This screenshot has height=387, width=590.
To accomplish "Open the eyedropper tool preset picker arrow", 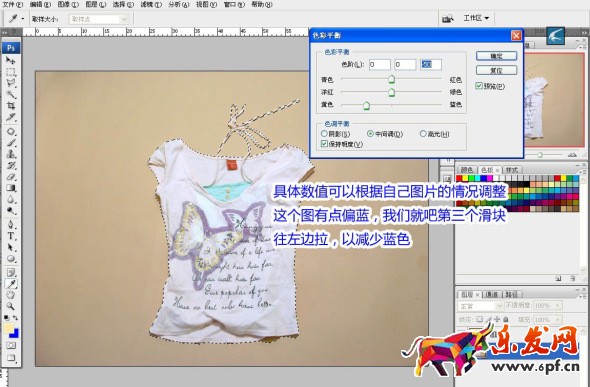I will pyautogui.click(x=23, y=18).
